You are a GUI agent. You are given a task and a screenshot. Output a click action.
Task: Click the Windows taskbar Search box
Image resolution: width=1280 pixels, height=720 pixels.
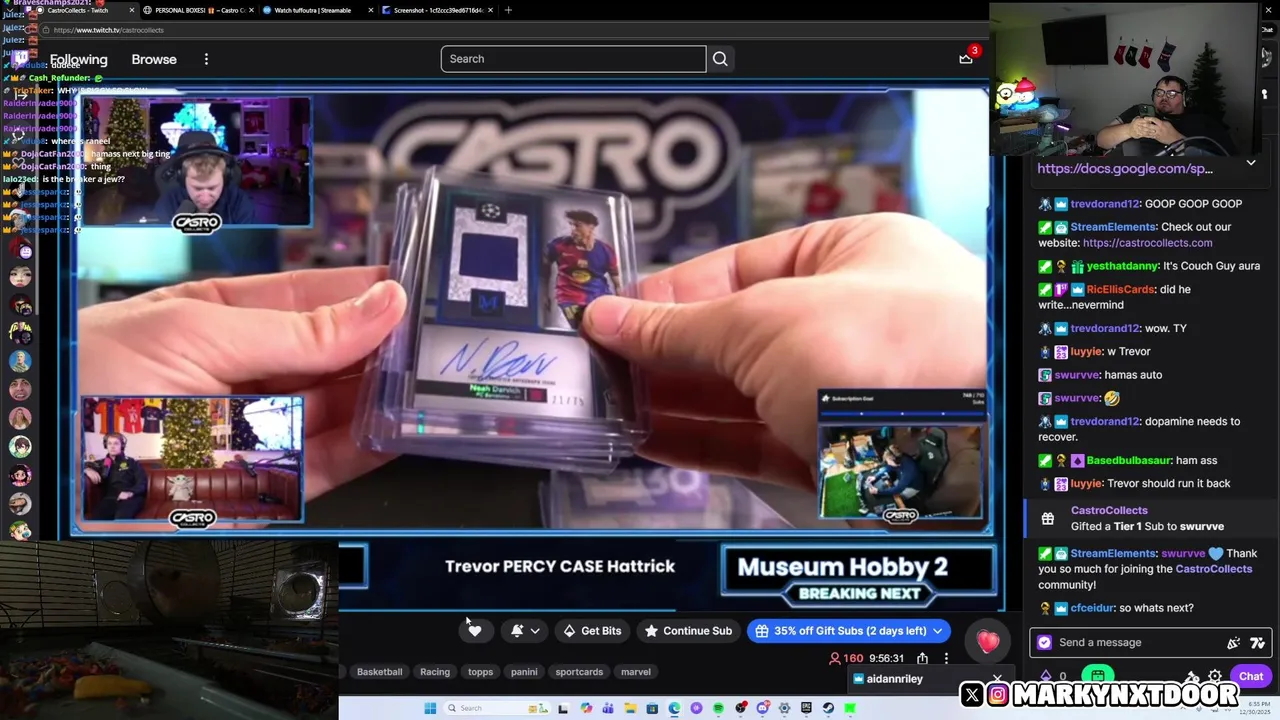497,708
